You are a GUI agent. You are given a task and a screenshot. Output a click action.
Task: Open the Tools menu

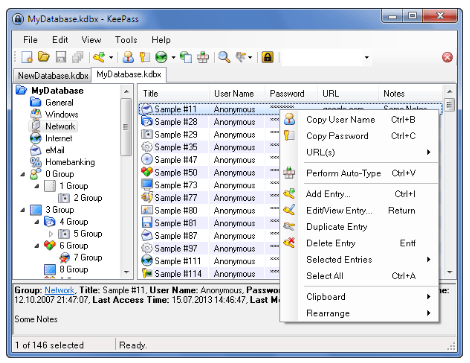tap(126, 40)
